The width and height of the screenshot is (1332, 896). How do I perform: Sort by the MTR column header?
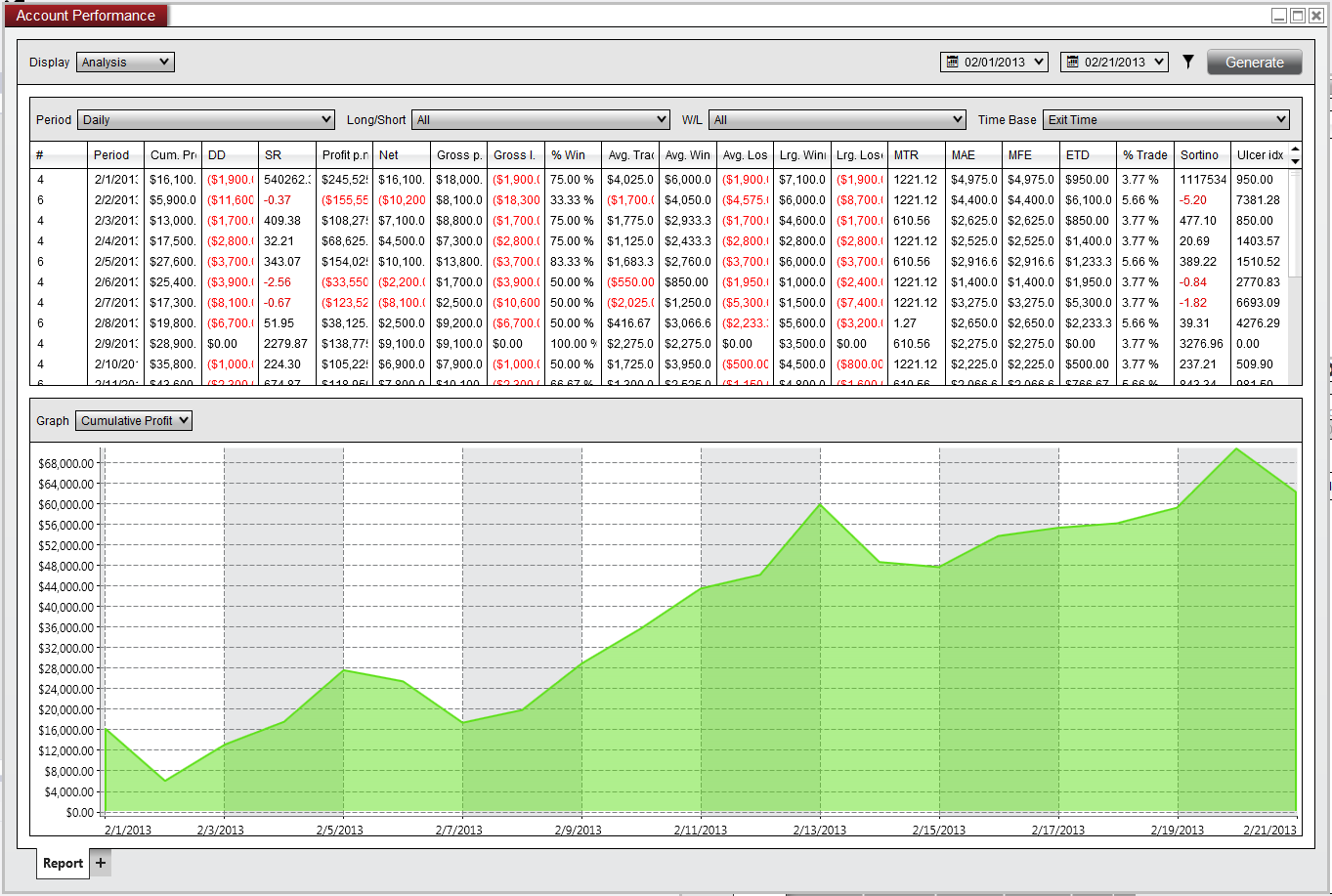(916, 154)
